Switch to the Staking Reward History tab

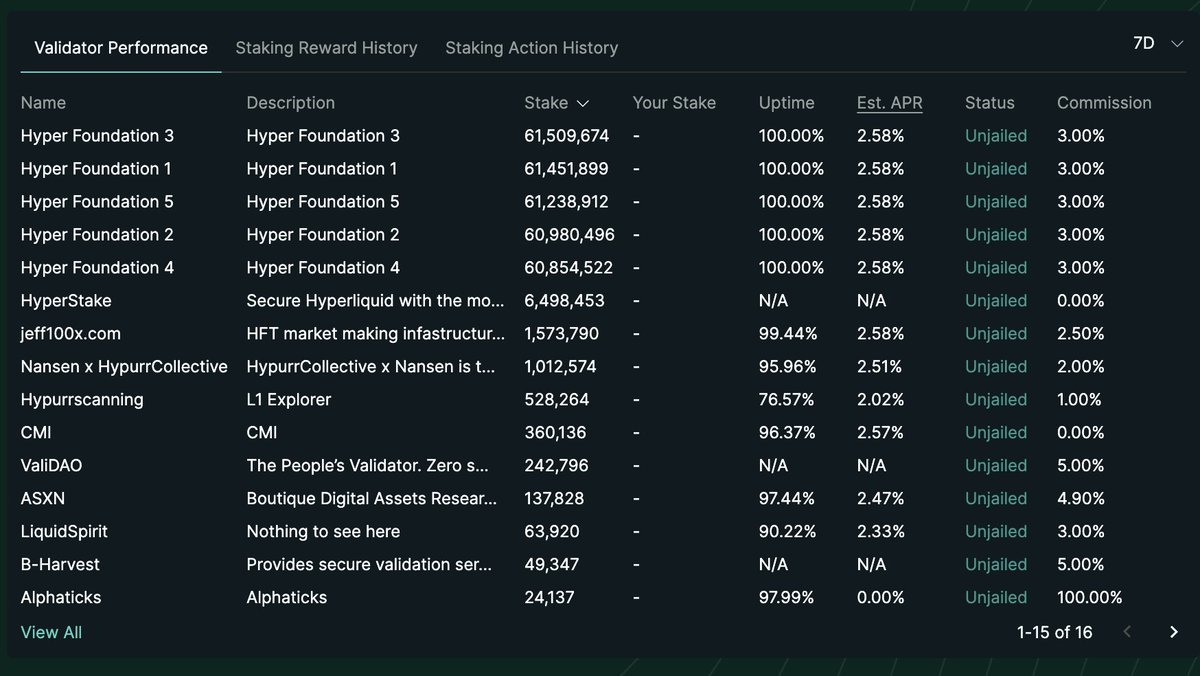326,47
